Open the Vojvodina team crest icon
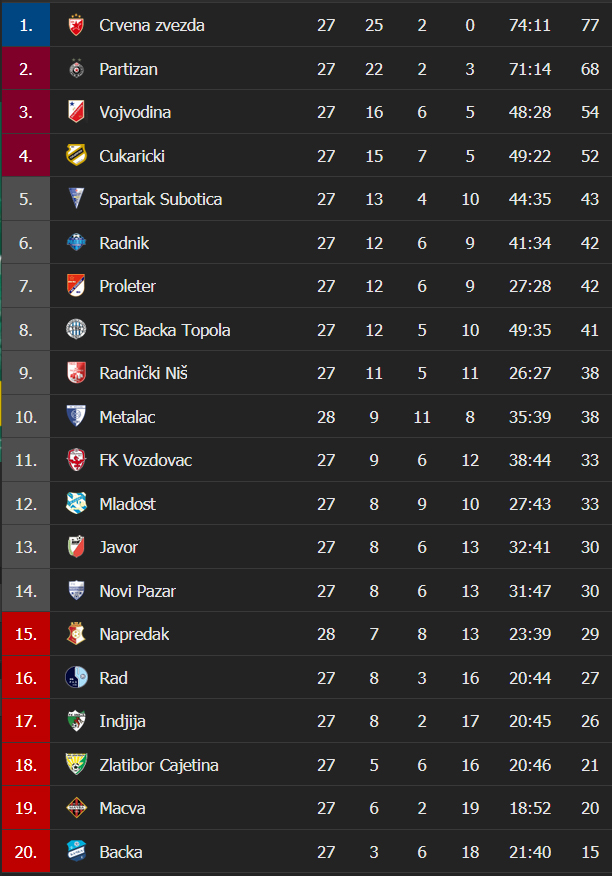Viewport: 612px width, 876px height. click(x=76, y=112)
